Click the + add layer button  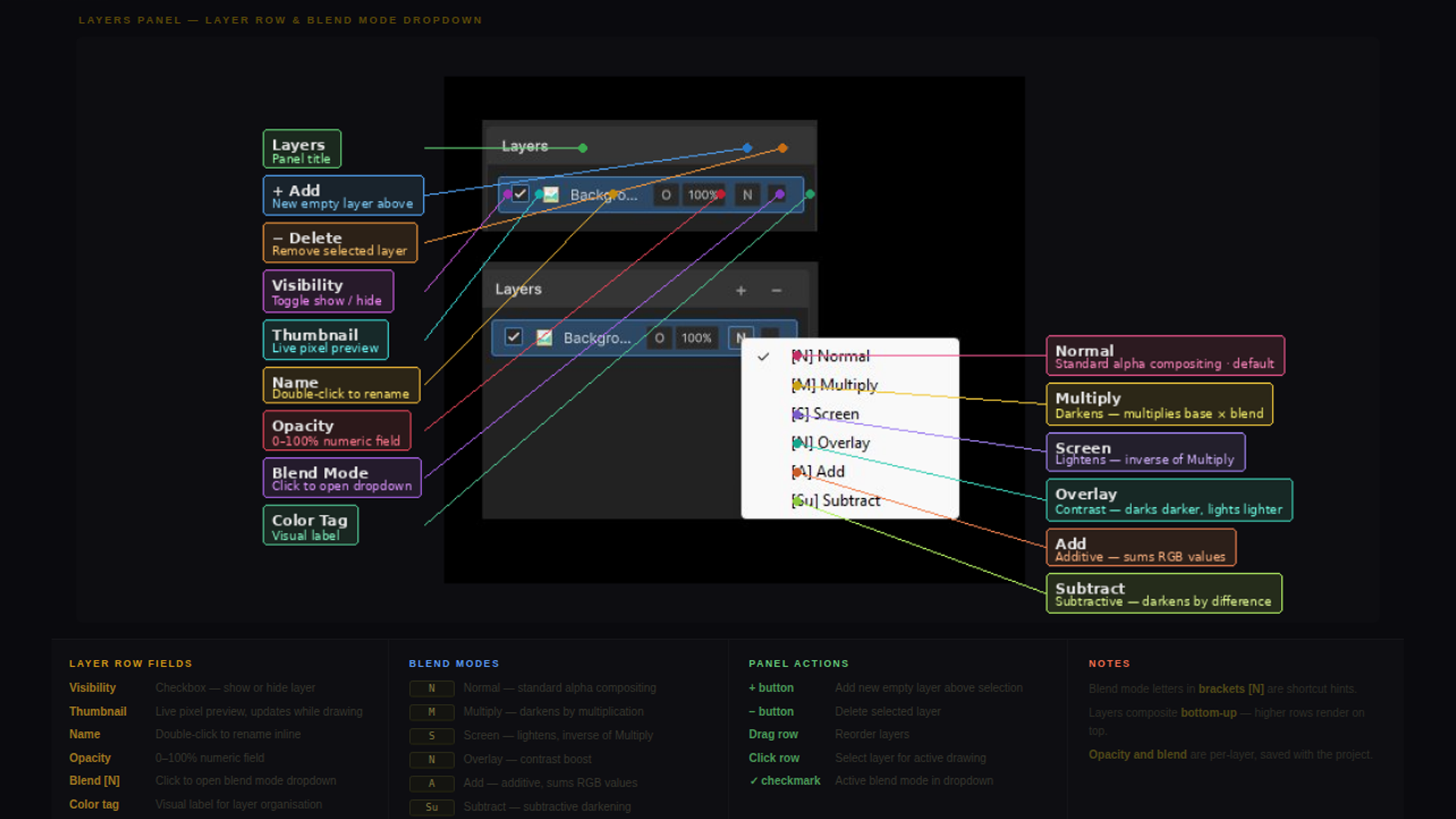pyautogui.click(x=741, y=290)
